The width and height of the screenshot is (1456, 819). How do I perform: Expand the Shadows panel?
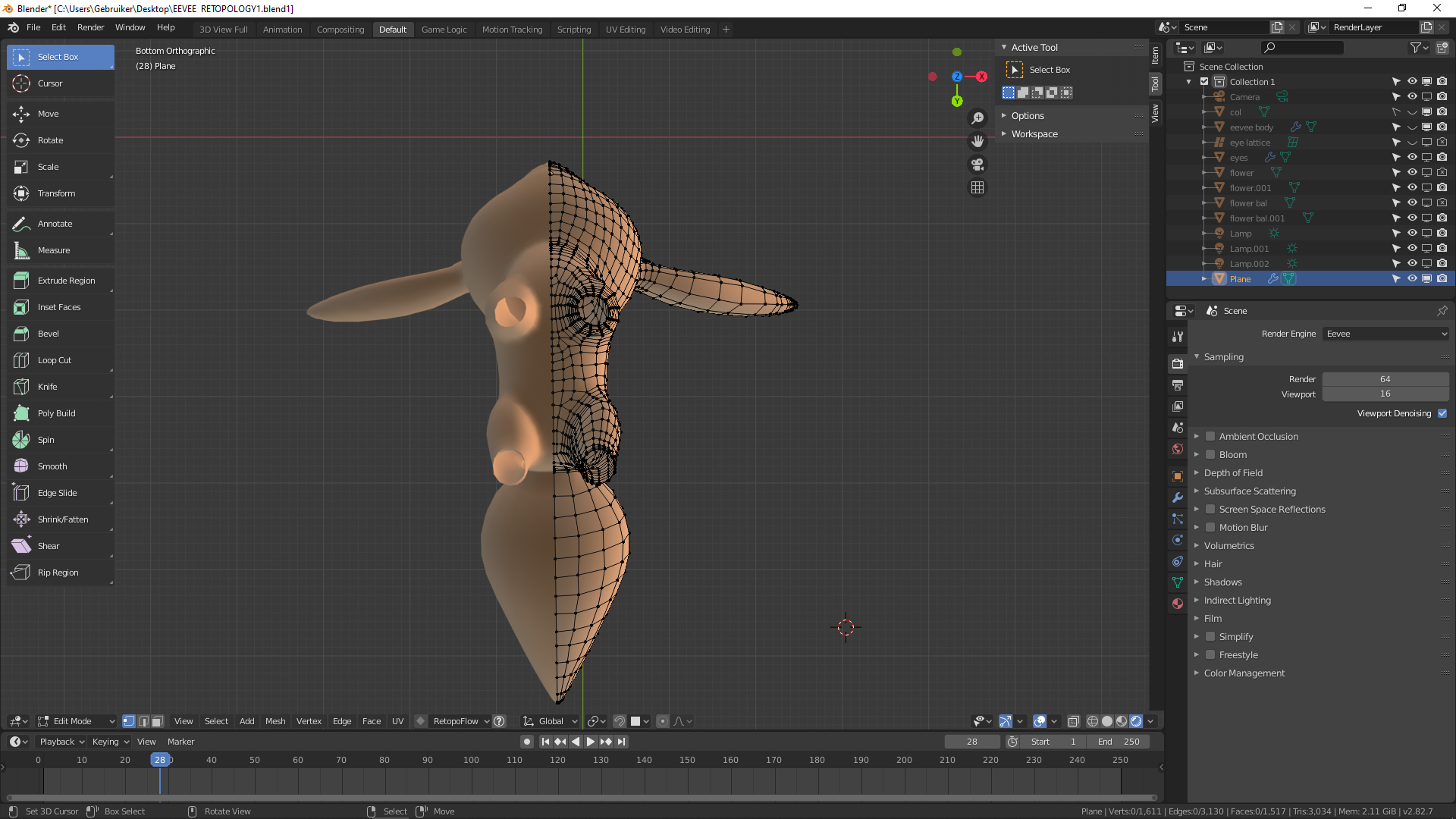pyautogui.click(x=1222, y=582)
